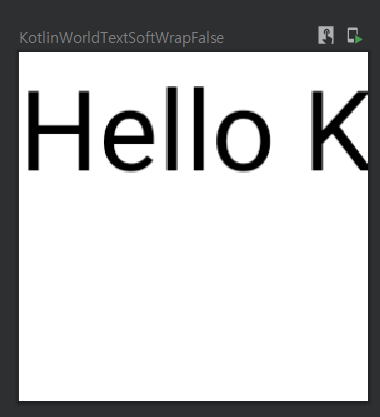Image resolution: width=380 pixels, height=417 pixels.
Task: Select the Hello K text in preview
Action: [x=197, y=129]
